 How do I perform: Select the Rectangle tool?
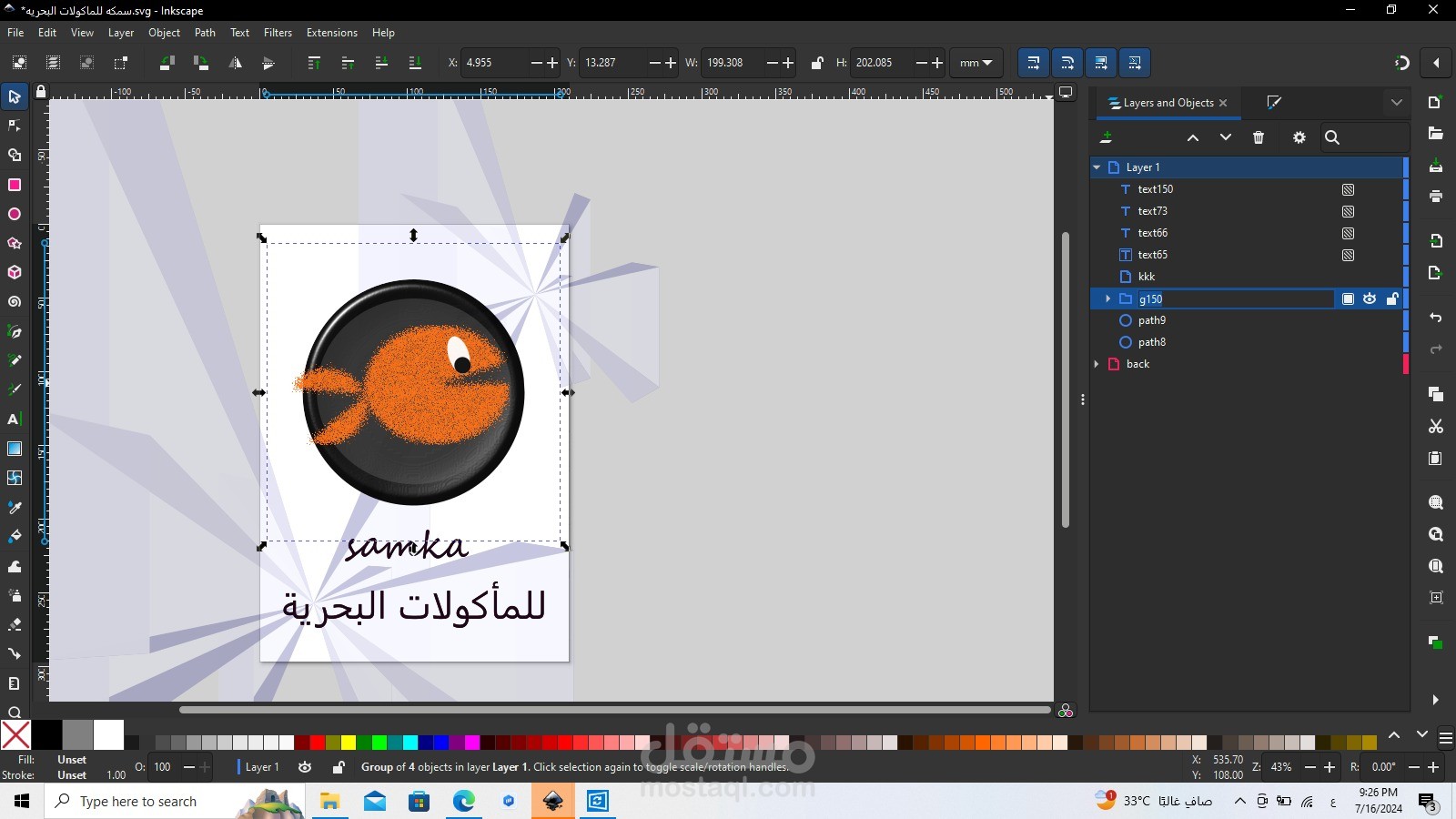point(15,185)
